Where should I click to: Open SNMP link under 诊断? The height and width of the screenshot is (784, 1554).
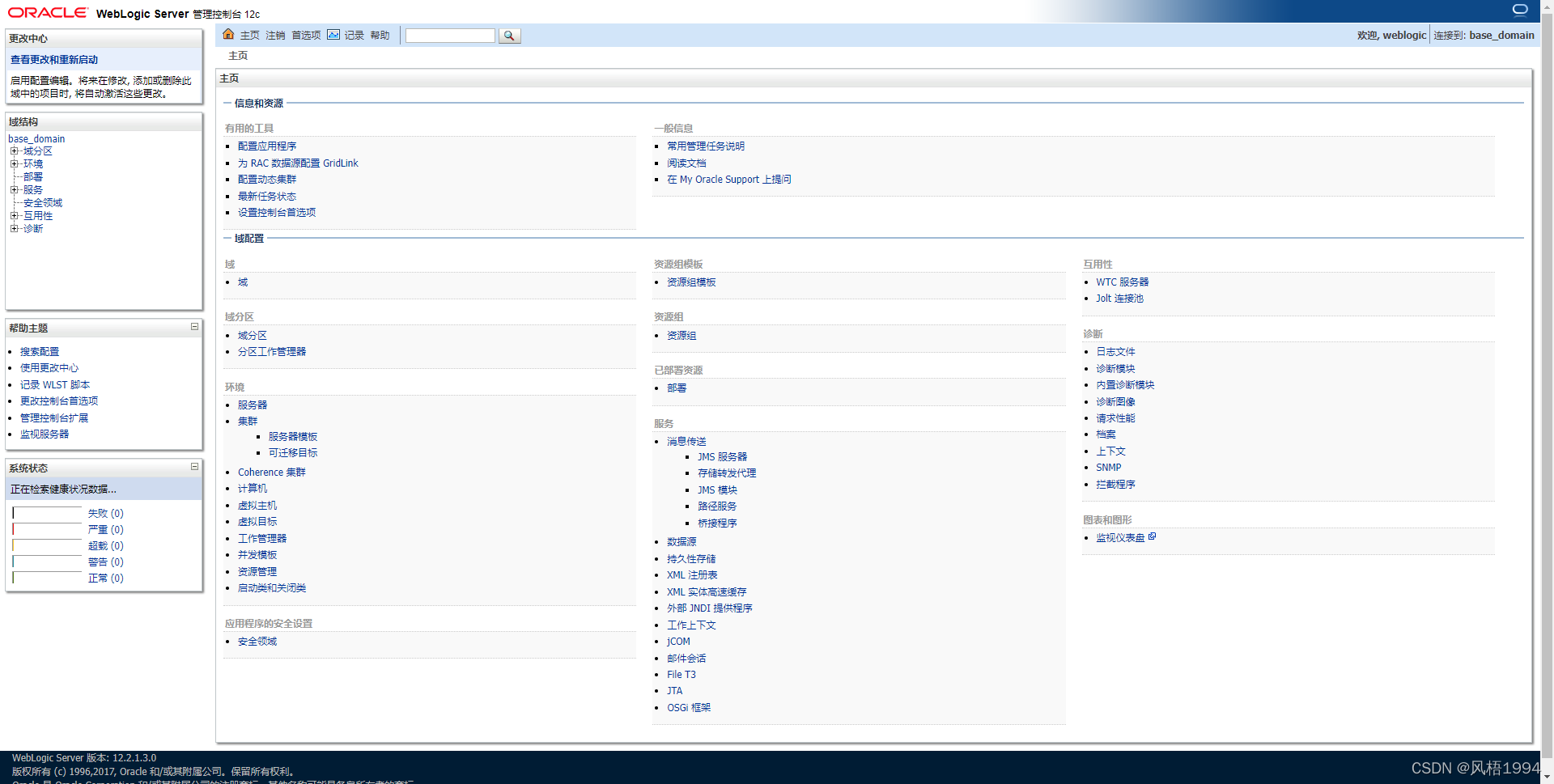1109,468
